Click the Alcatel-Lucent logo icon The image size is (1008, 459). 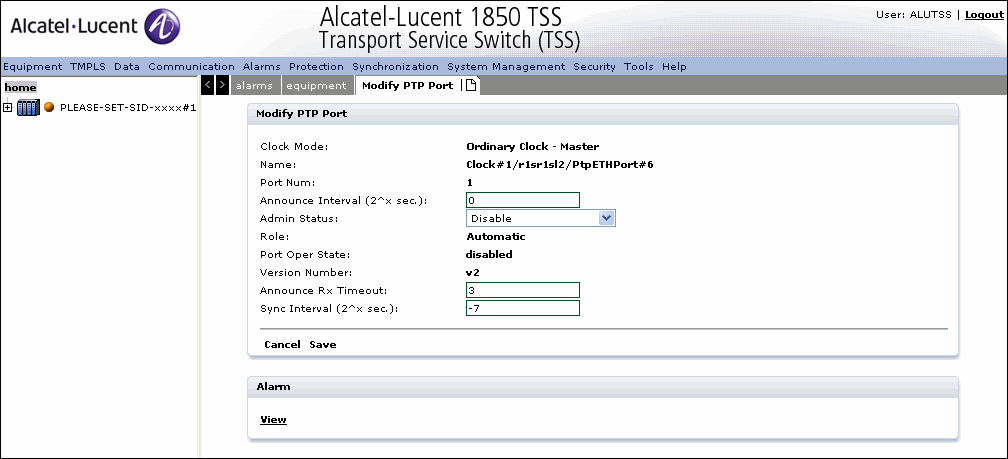[162, 27]
